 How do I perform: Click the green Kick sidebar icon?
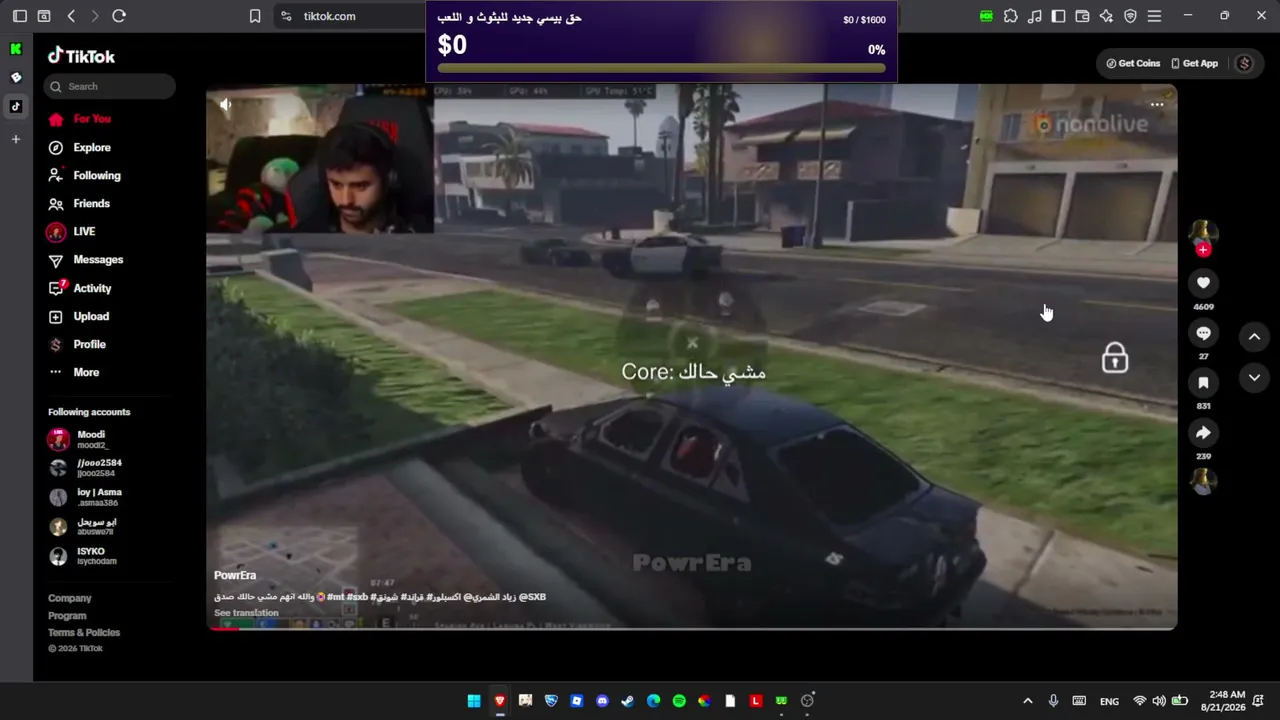tap(16, 49)
